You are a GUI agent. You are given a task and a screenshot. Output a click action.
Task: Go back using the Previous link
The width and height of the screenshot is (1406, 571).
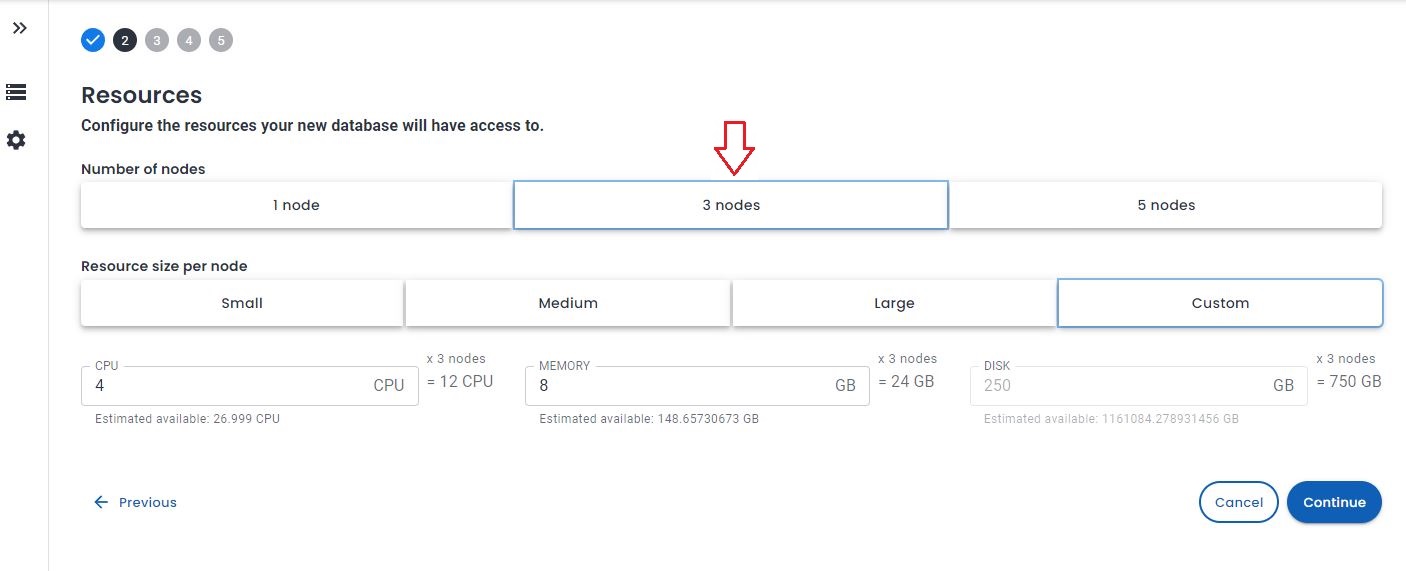tap(136, 502)
